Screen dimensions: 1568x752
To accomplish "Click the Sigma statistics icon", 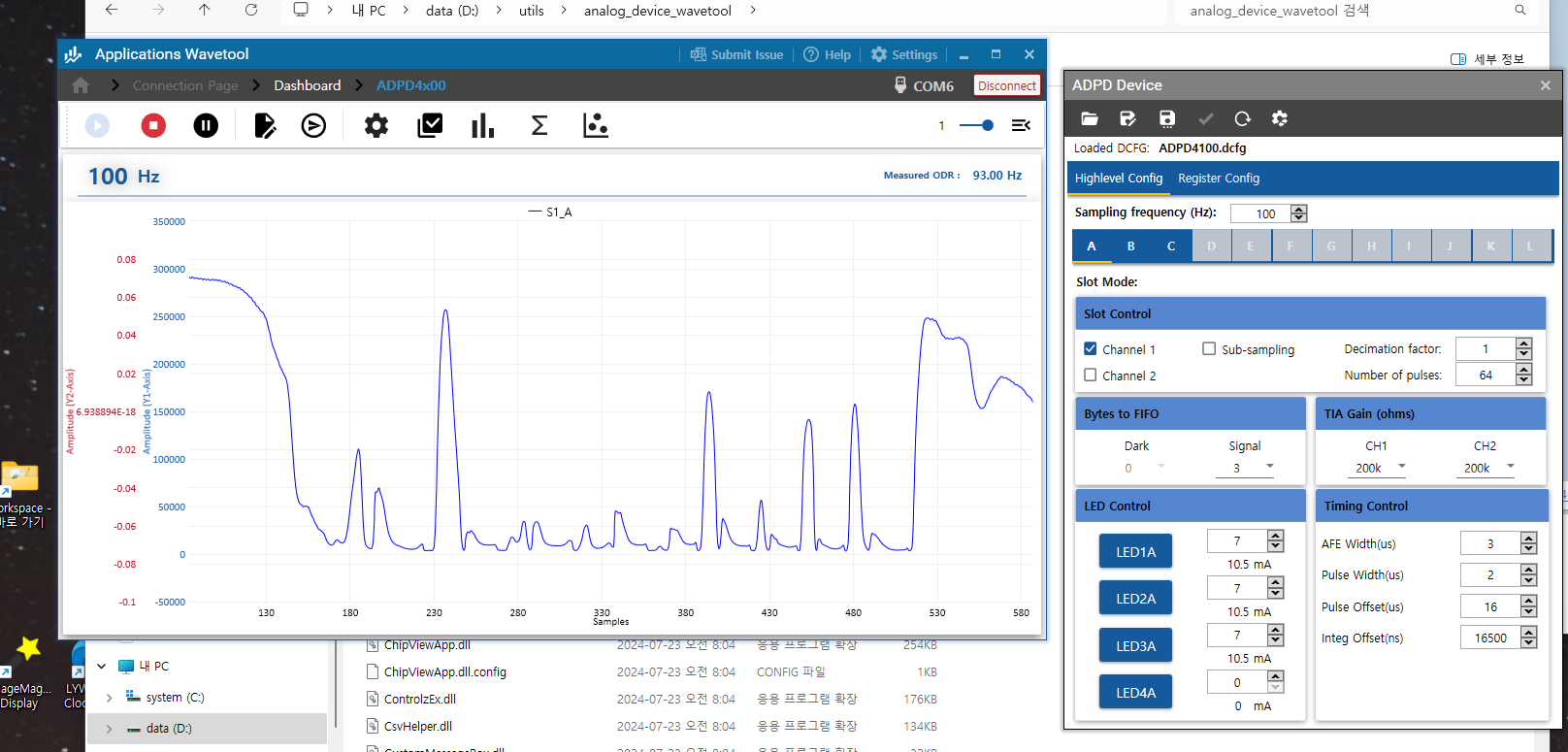I will [x=539, y=125].
